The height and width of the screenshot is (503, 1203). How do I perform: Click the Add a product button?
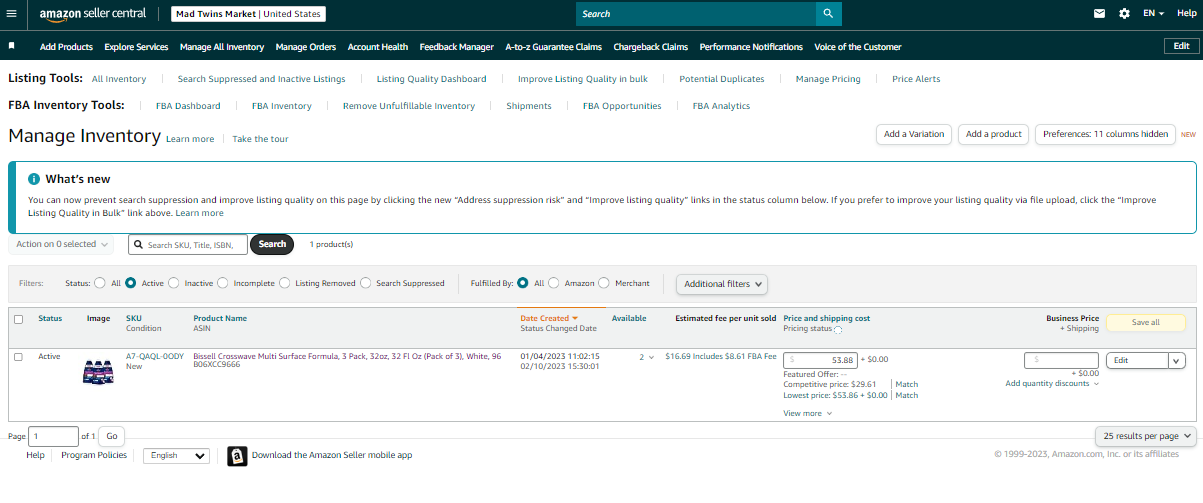993,134
